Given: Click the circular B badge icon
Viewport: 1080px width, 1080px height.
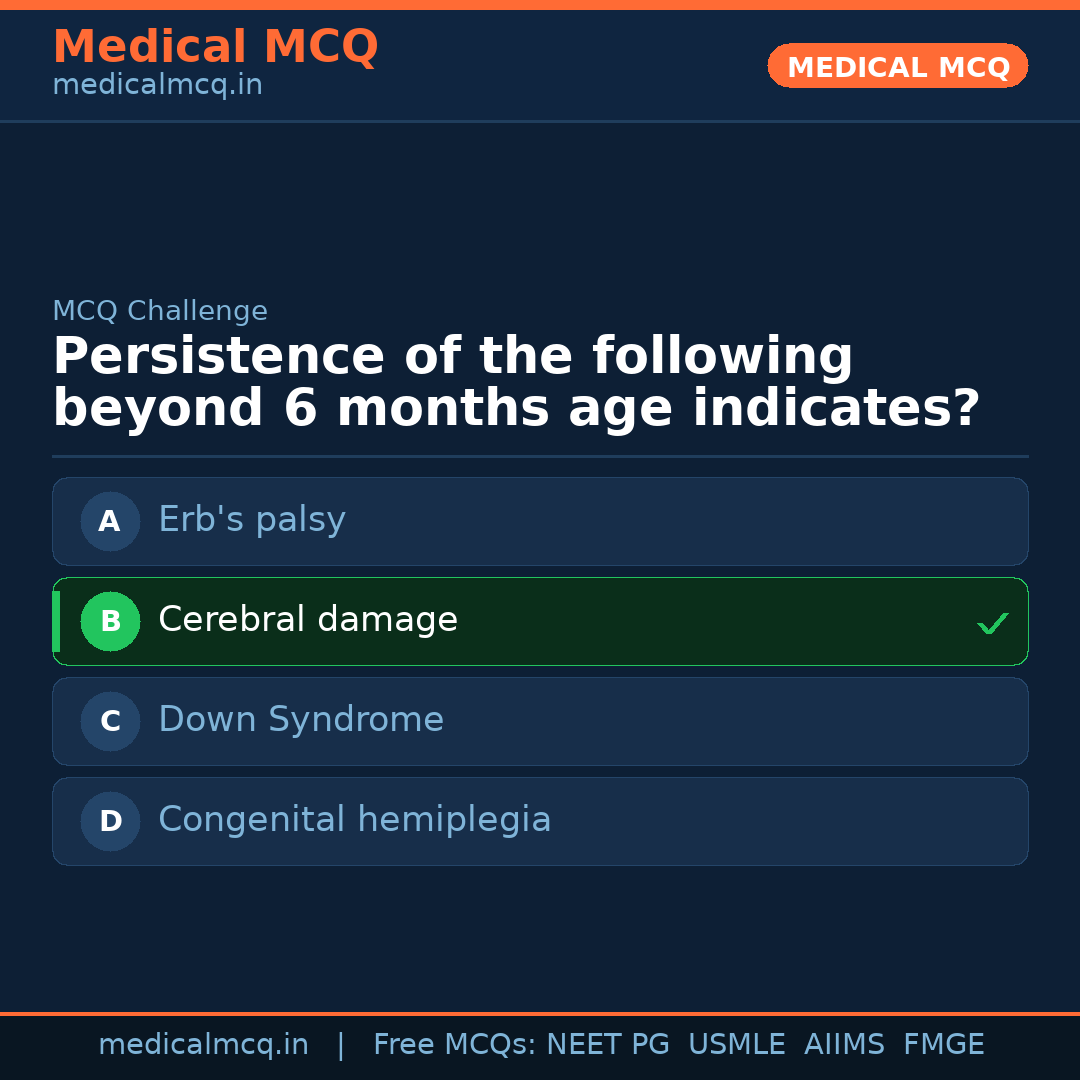Looking at the screenshot, I should (110, 621).
